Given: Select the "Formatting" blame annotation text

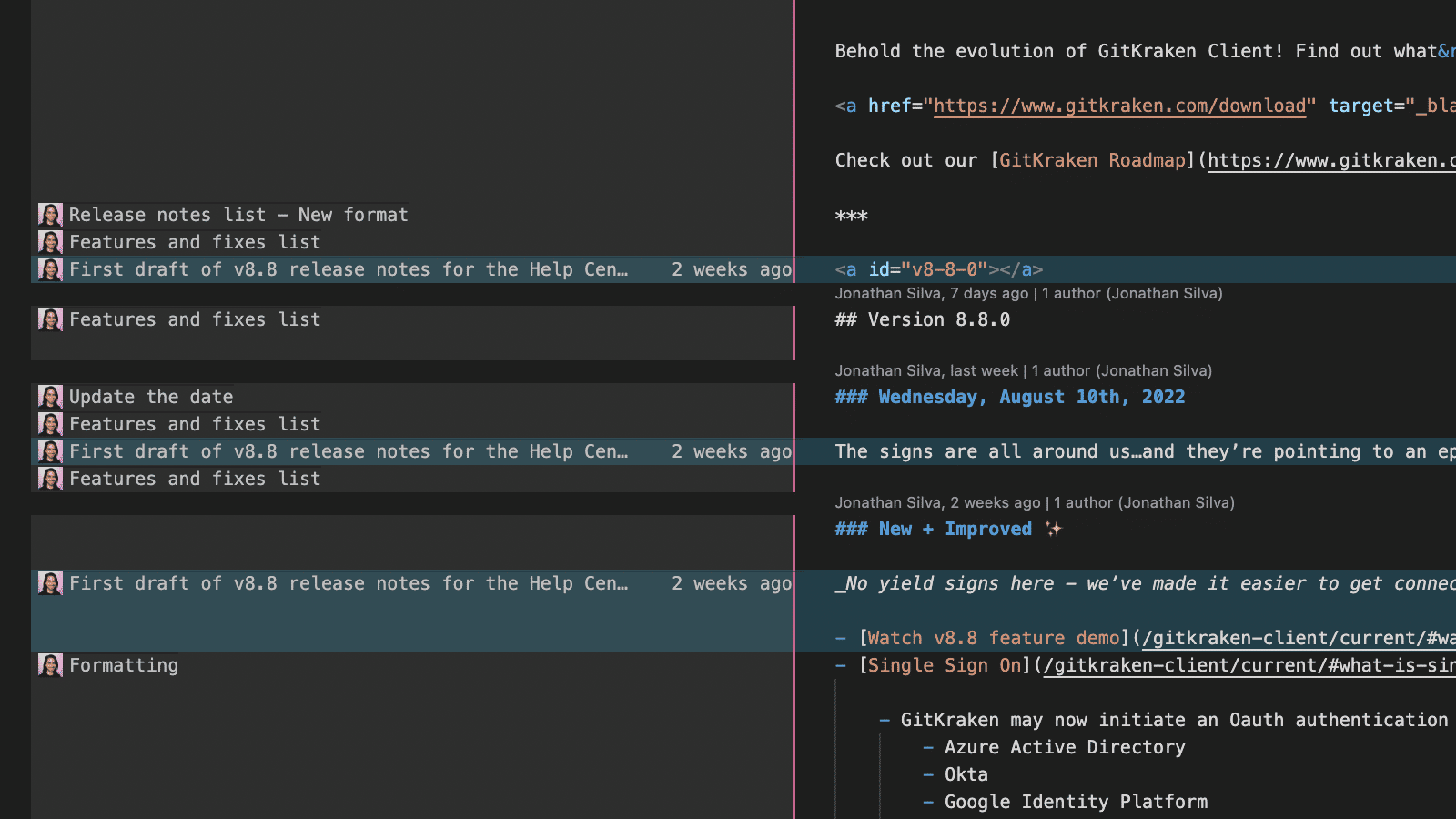Looking at the screenshot, I should tap(124, 665).
